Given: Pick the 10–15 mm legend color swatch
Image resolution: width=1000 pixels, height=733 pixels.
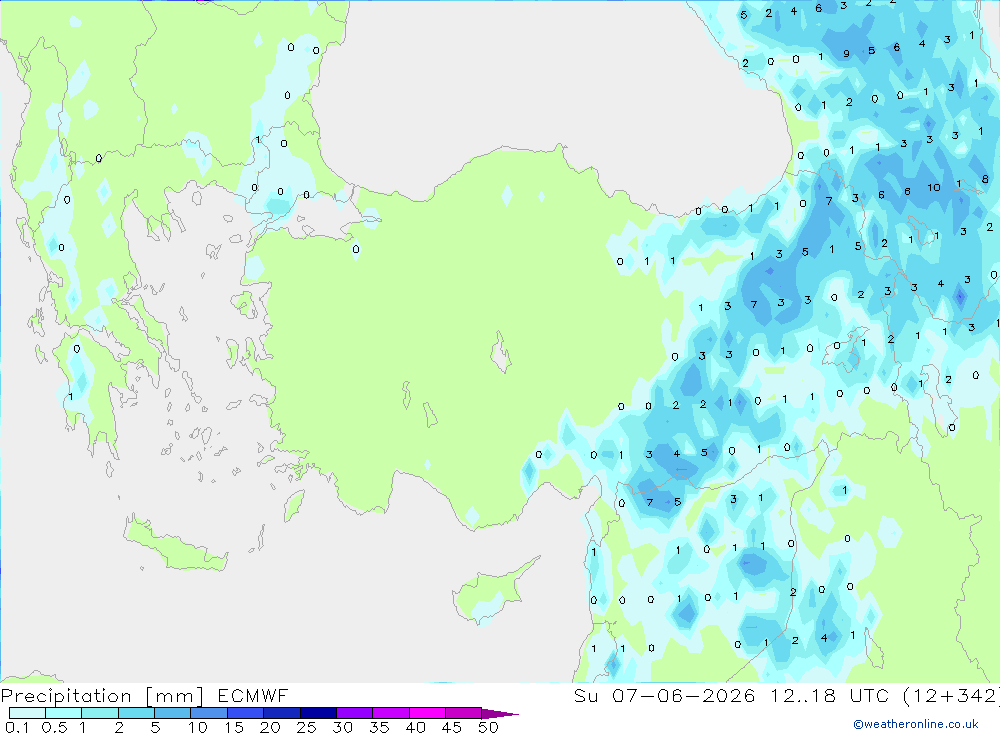Looking at the screenshot, I should pyautogui.click(x=209, y=713).
